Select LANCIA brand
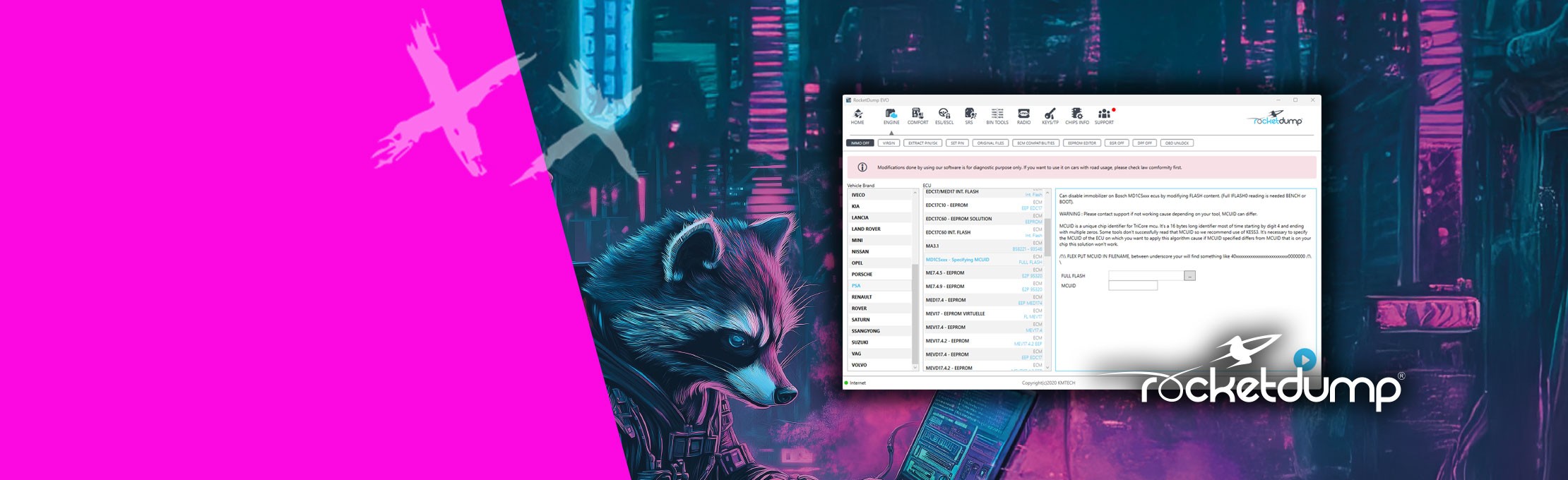This screenshot has height=480, width=1568. pyautogui.click(x=880, y=217)
